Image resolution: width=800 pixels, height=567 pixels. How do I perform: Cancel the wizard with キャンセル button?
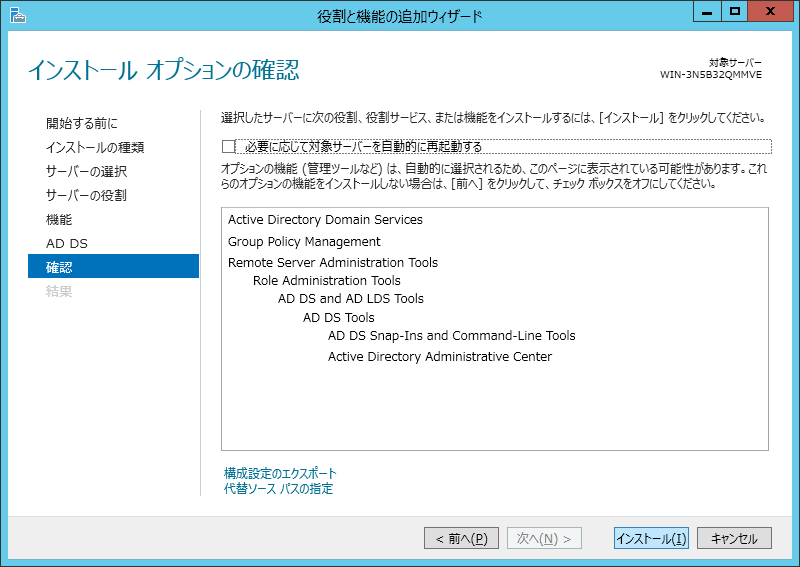[734, 538]
